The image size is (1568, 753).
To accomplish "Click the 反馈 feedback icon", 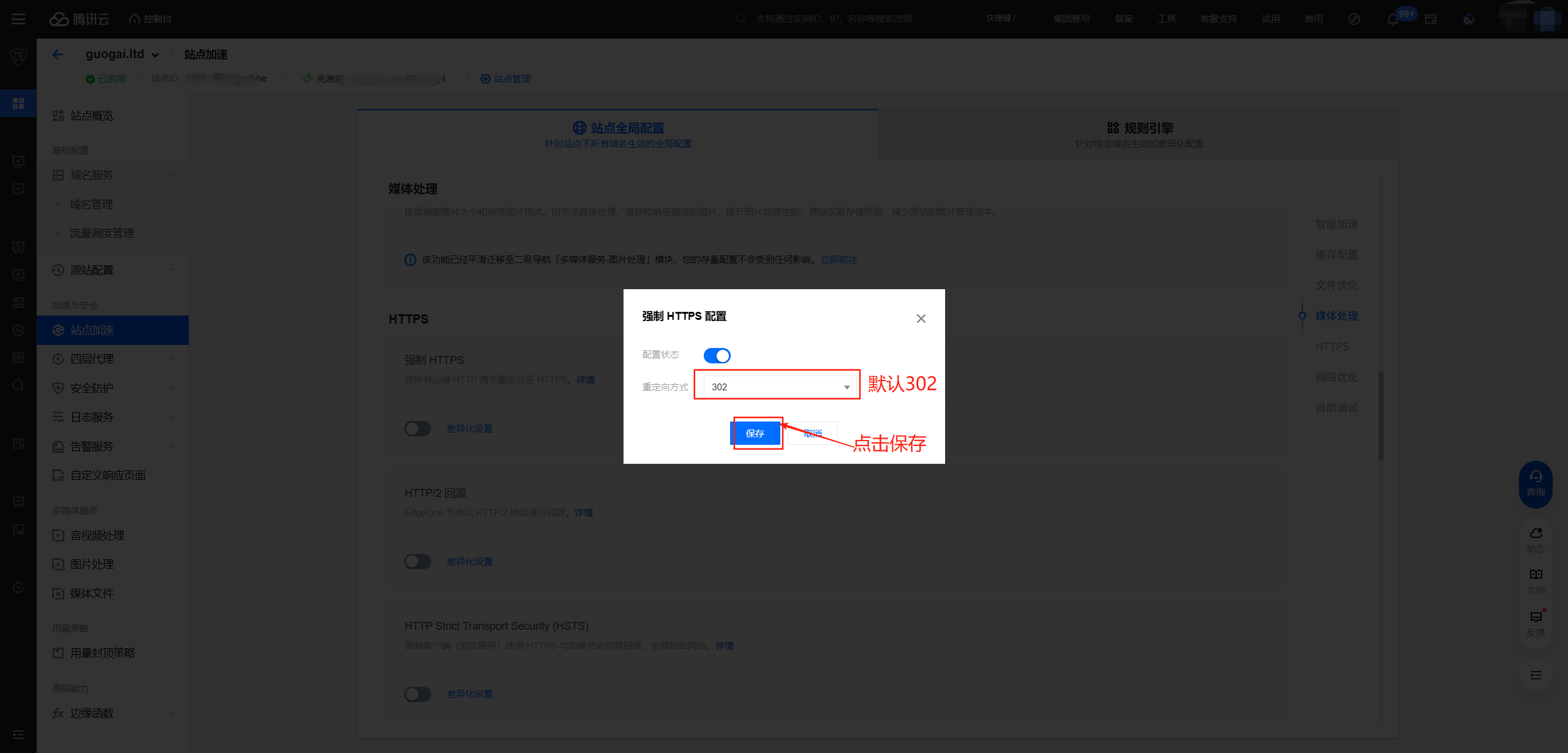I will (1536, 617).
